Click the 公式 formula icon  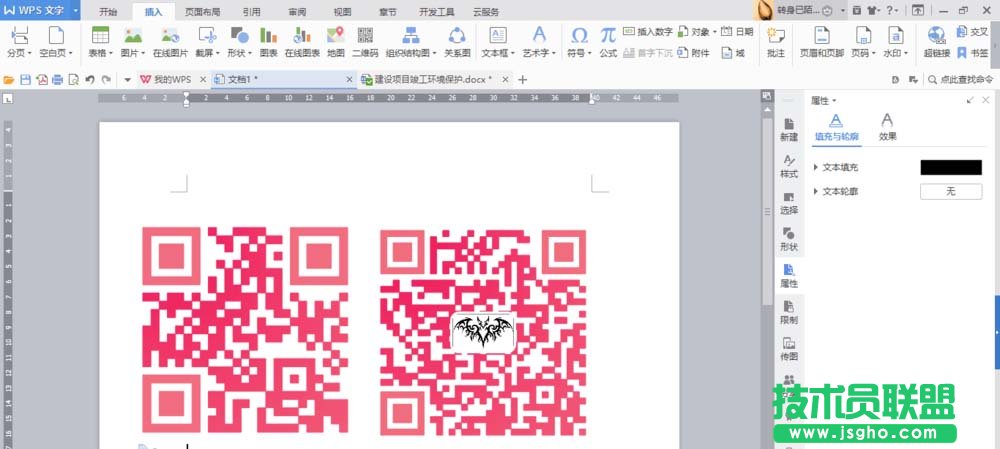(608, 40)
